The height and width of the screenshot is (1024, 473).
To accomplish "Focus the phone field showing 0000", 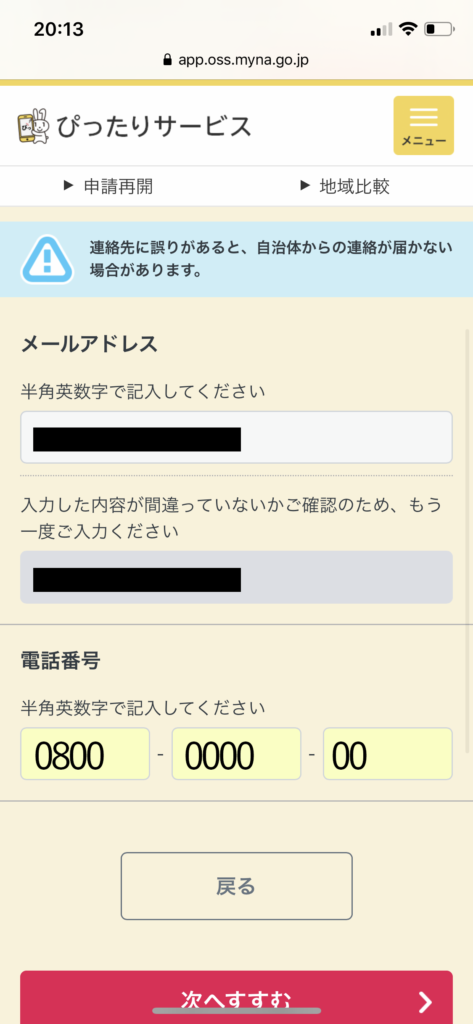I will pos(236,754).
